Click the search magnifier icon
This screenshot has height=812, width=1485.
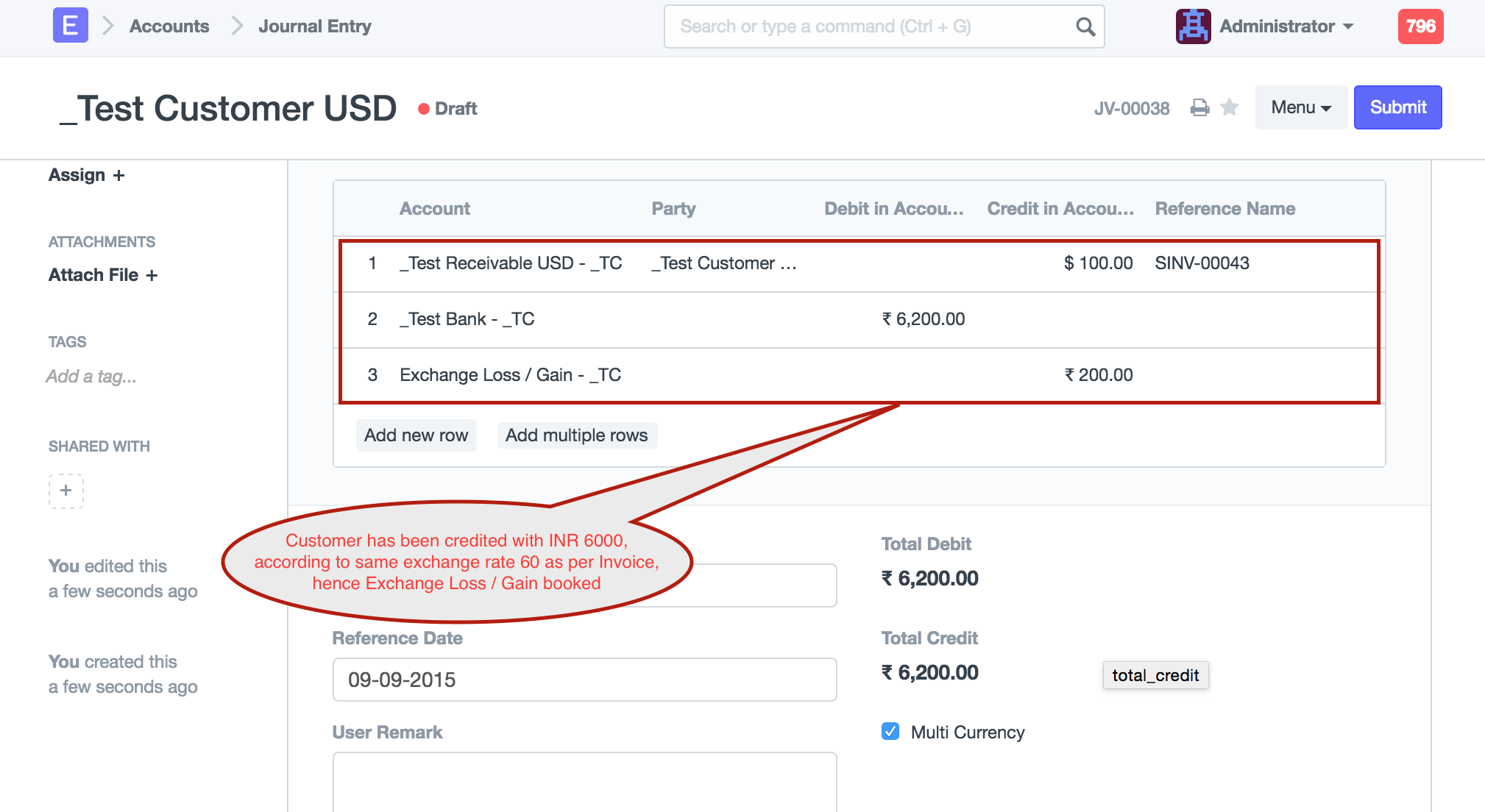[x=1085, y=27]
